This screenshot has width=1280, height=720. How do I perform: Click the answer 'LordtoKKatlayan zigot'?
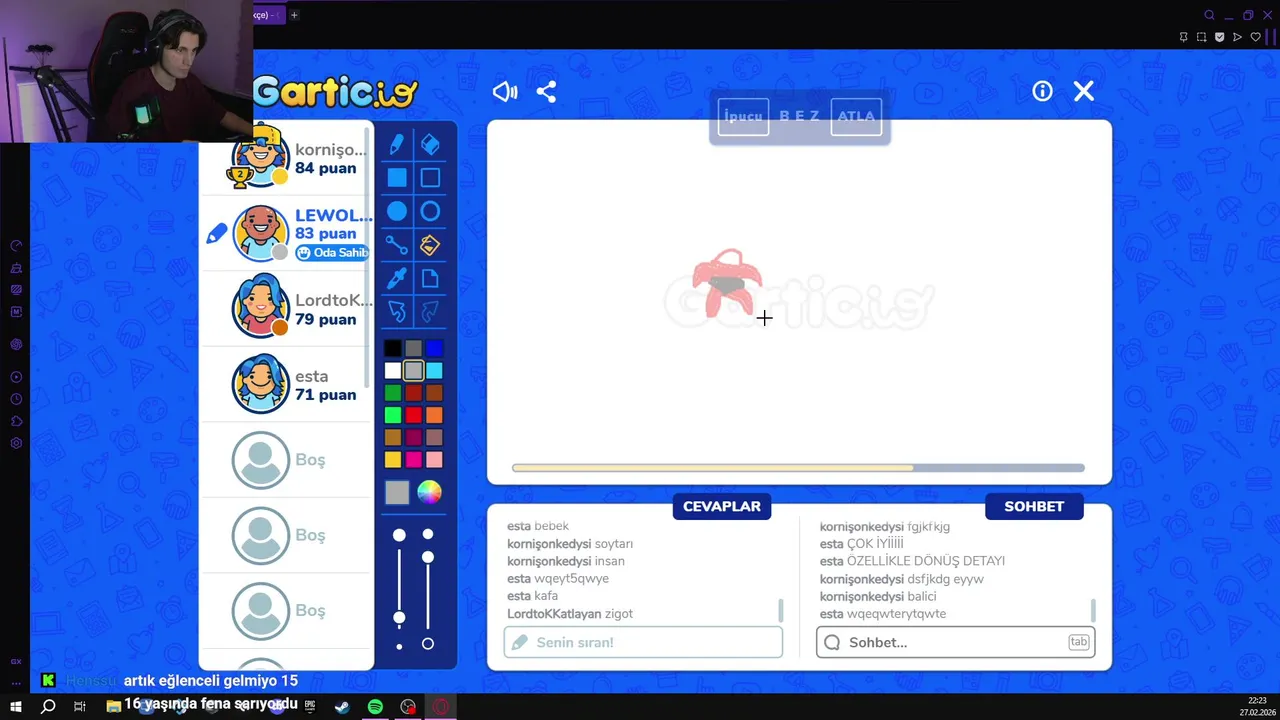(570, 614)
